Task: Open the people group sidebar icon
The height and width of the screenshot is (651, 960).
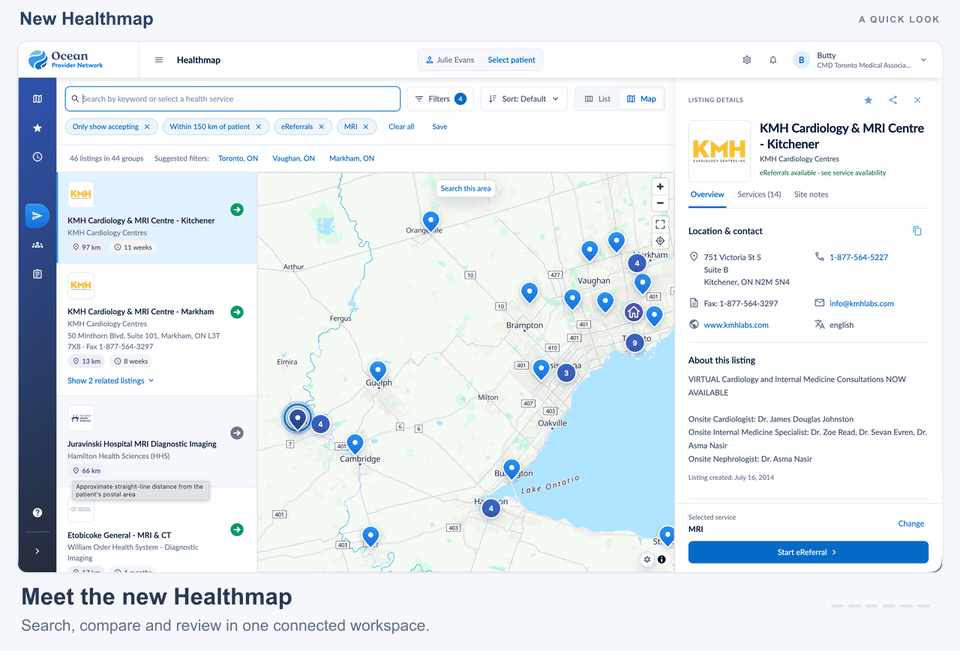Action: pos(37,245)
